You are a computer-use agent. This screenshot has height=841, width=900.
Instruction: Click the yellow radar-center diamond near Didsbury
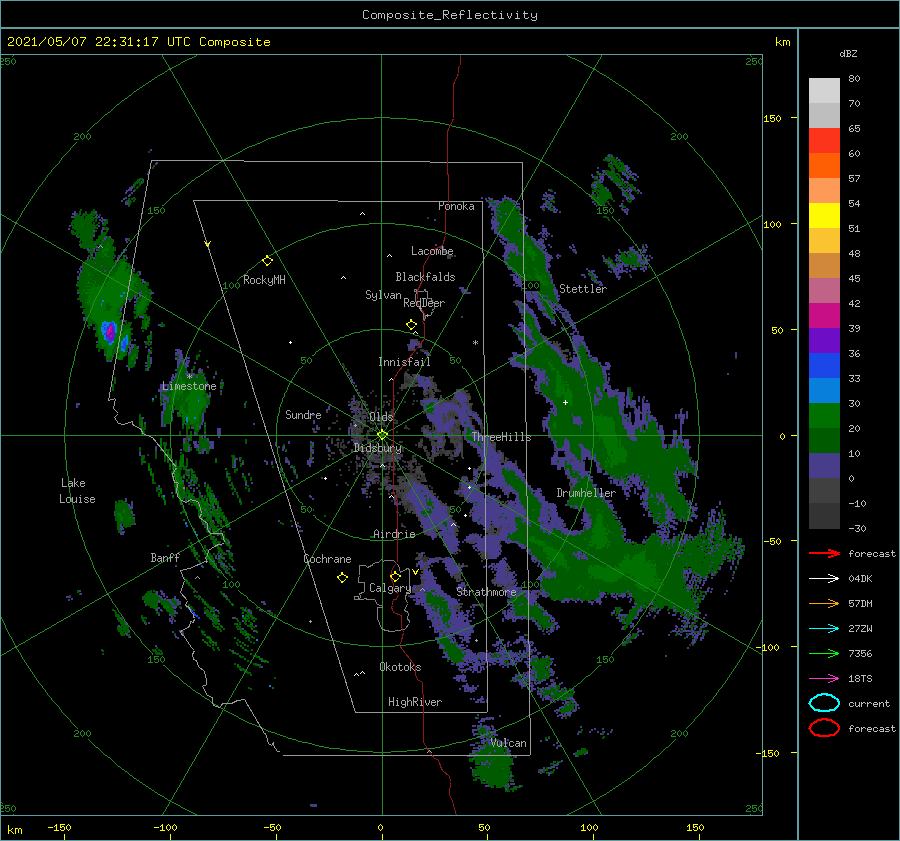(382, 435)
